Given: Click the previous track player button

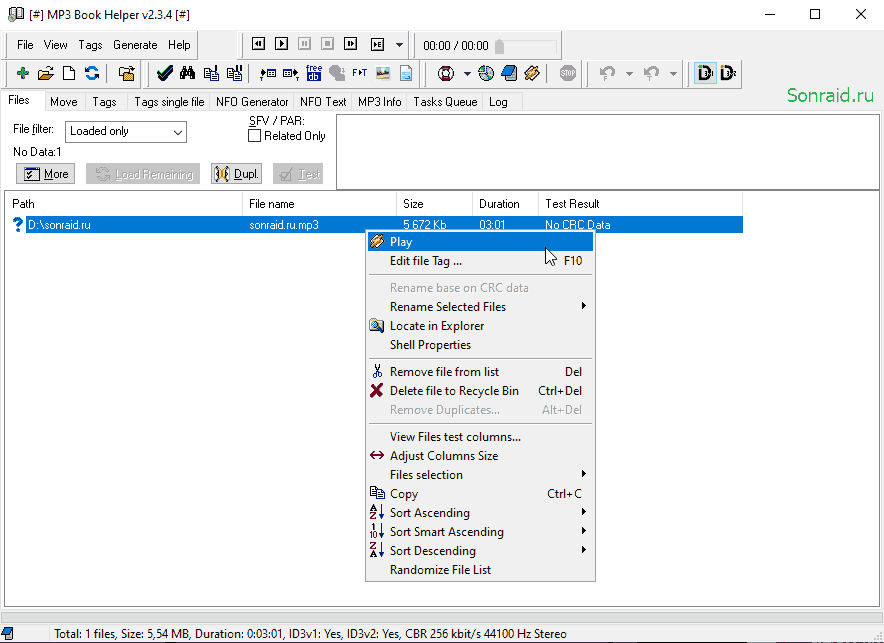Looking at the screenshot, I should point(258,44).
